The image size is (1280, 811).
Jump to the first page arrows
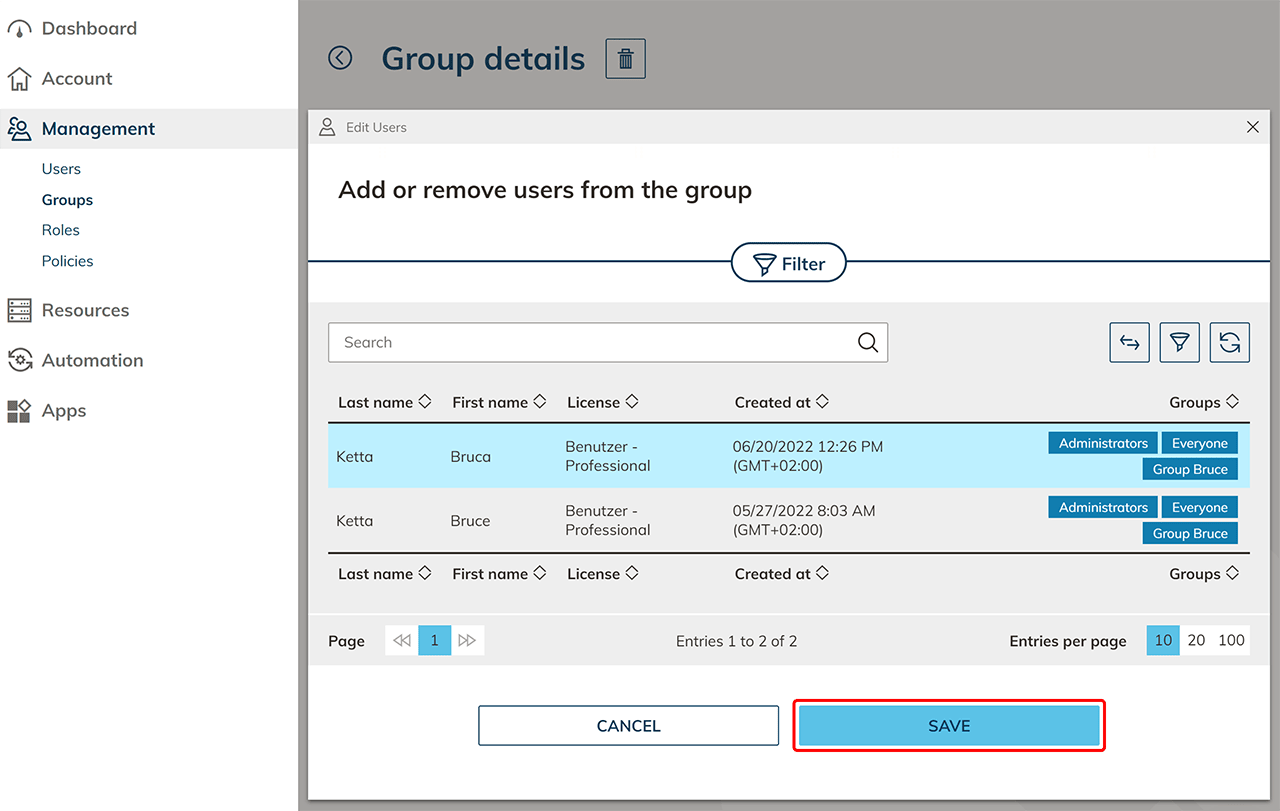point(402,641)
